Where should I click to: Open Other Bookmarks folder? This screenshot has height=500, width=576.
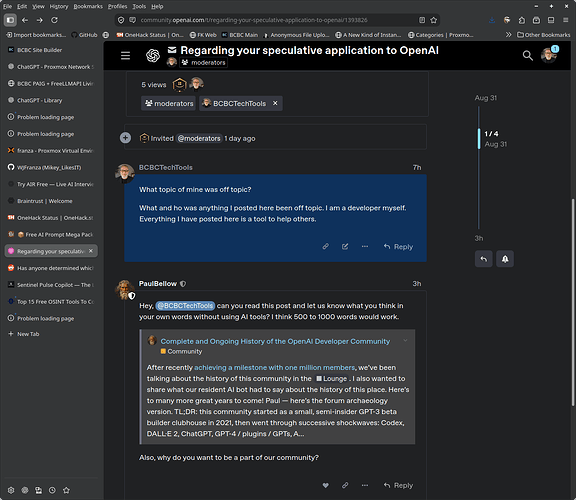click(x=543, y=35)
